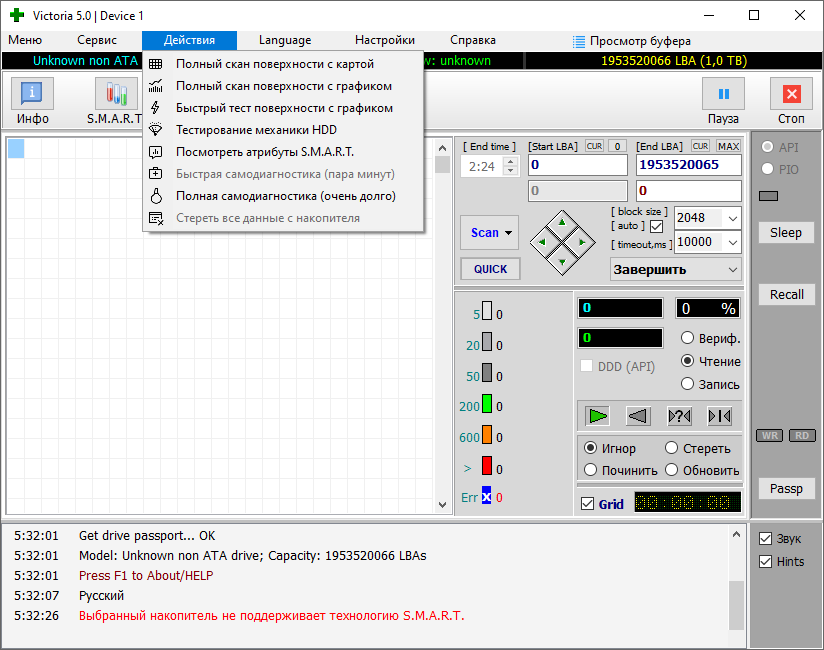Click the HDD mechanics test icon

(156, 130)
